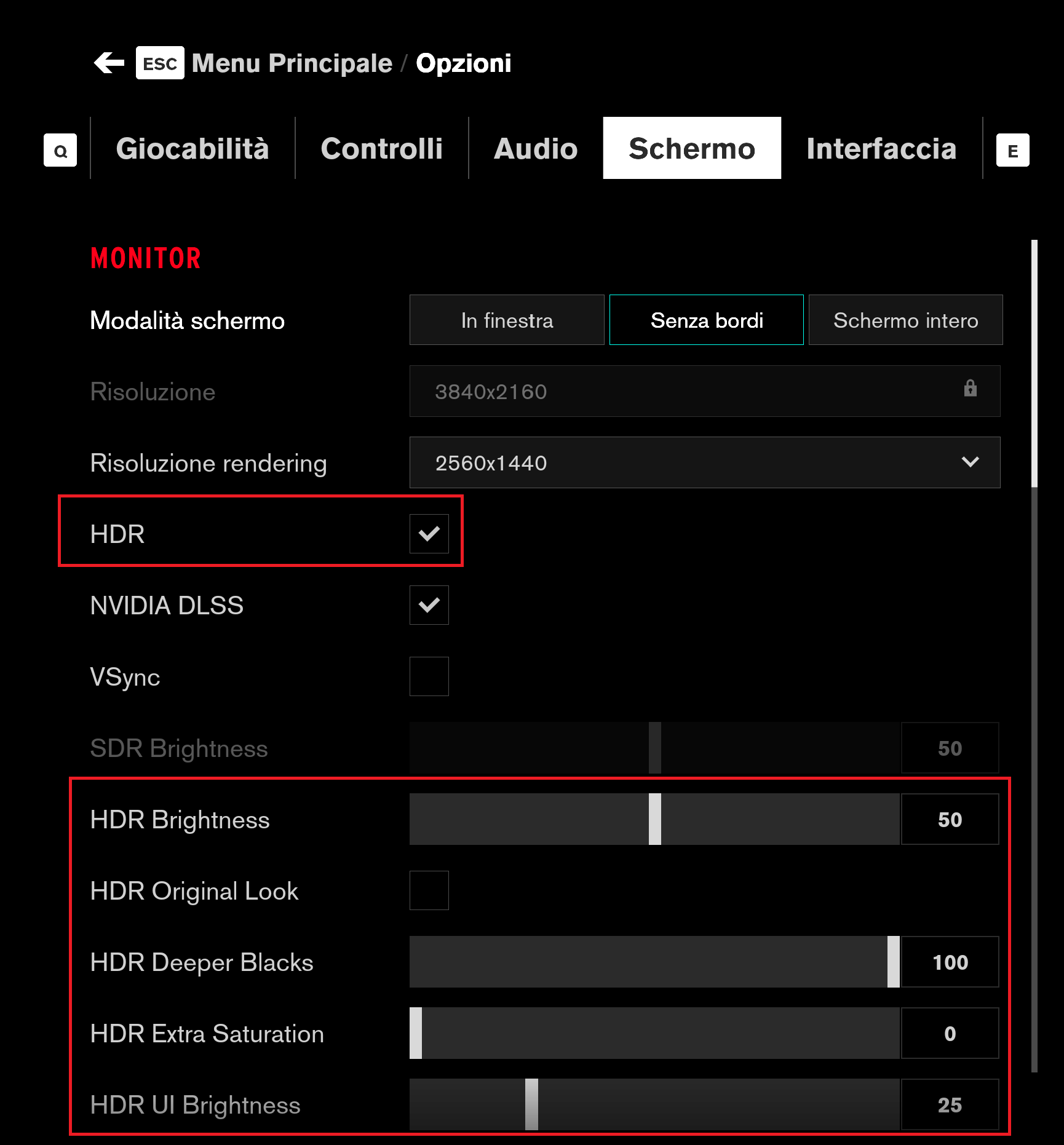Open the Risoluzione rendering dropdown

coord(705,462)
